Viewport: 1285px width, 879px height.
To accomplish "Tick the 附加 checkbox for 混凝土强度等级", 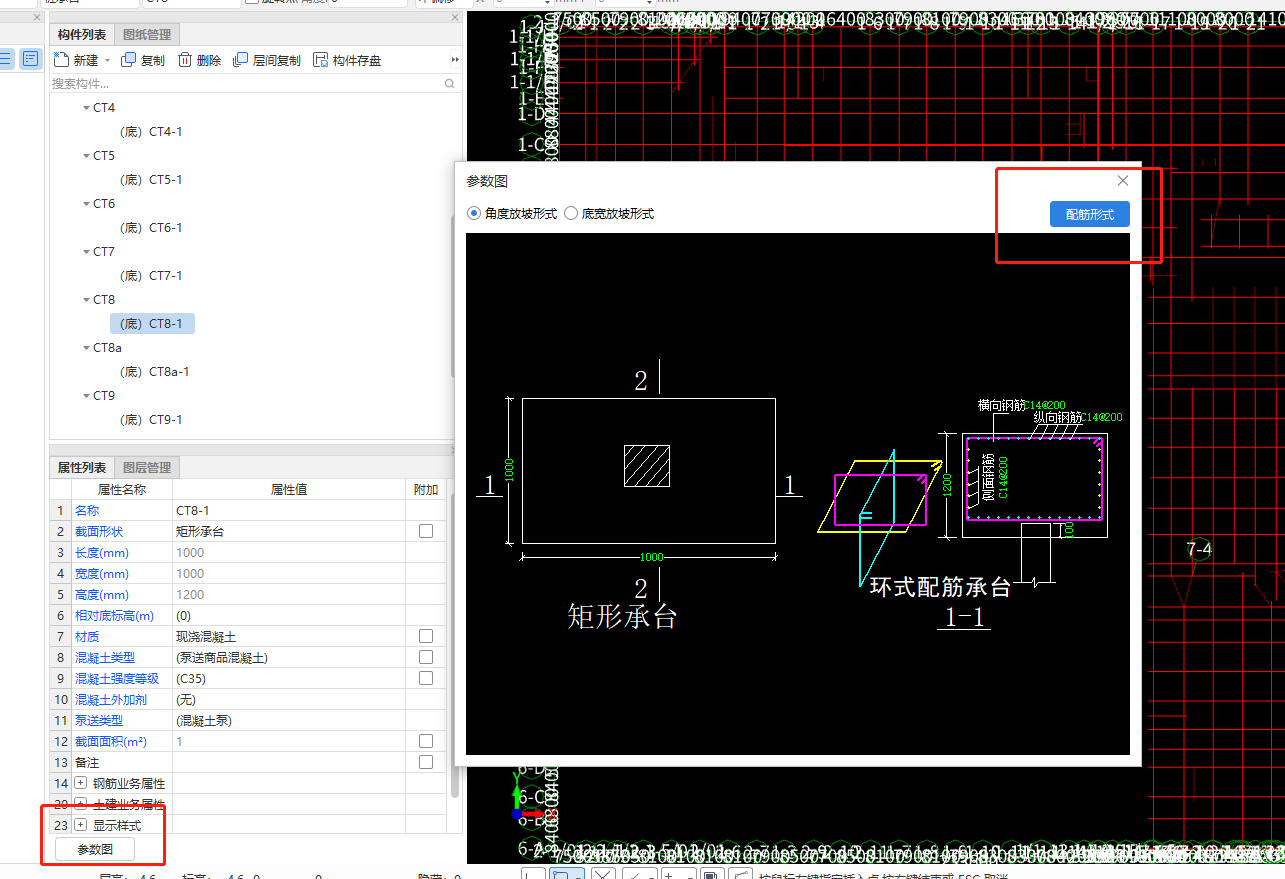I will click(426, 678).
